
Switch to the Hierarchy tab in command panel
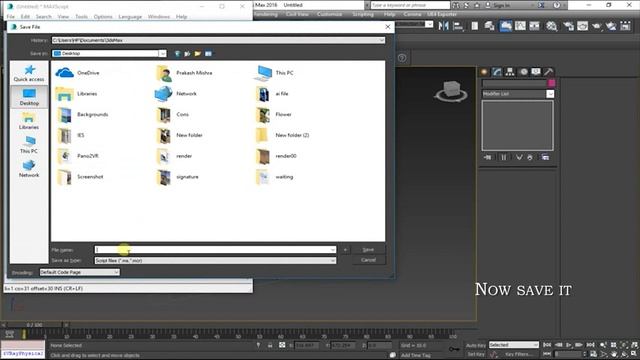coord(510,72)
